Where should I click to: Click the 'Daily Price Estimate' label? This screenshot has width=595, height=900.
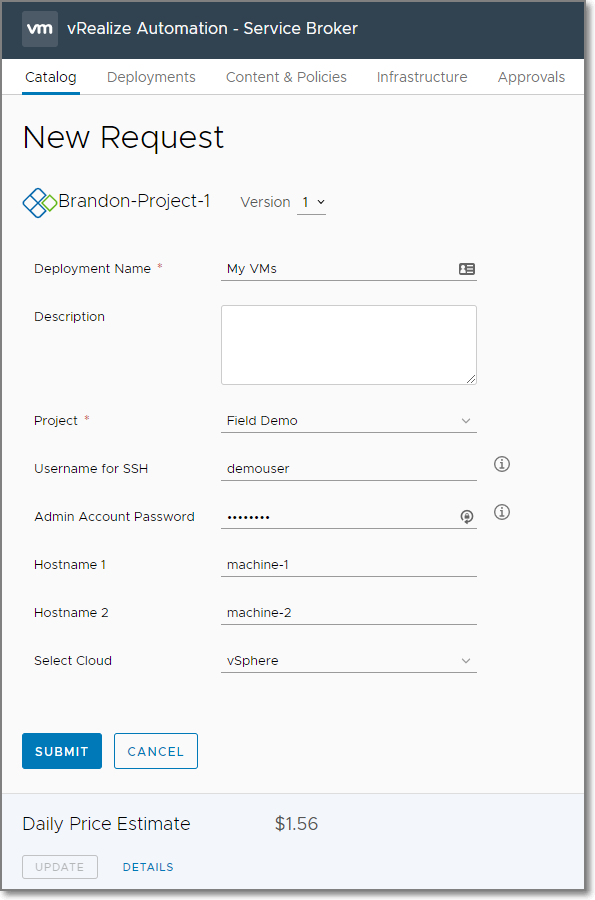pyautogui.click(x=106, y=824)
